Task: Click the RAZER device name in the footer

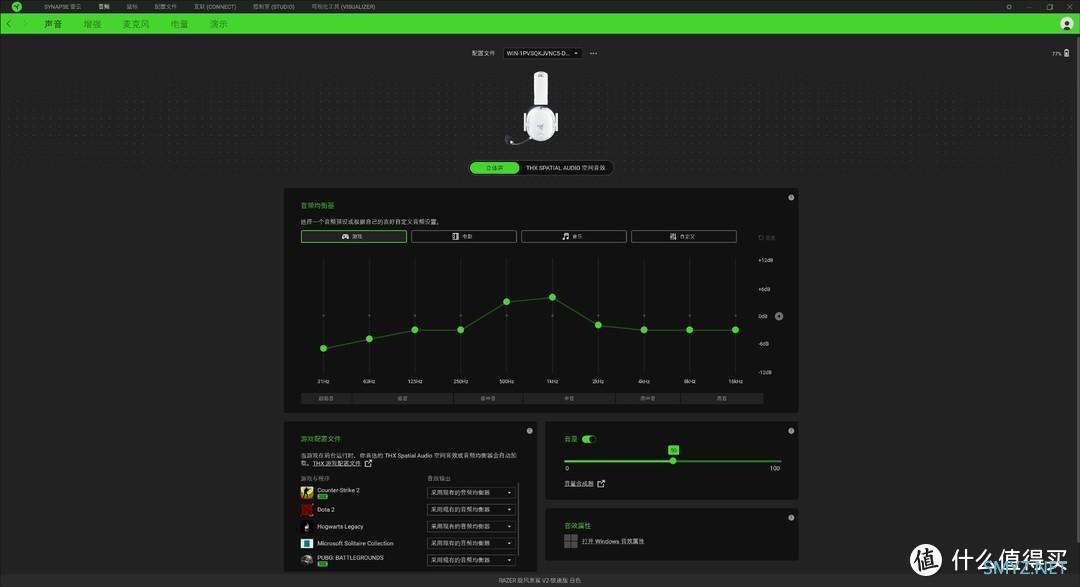Action: pyautogui.click(x=540, y=581)
